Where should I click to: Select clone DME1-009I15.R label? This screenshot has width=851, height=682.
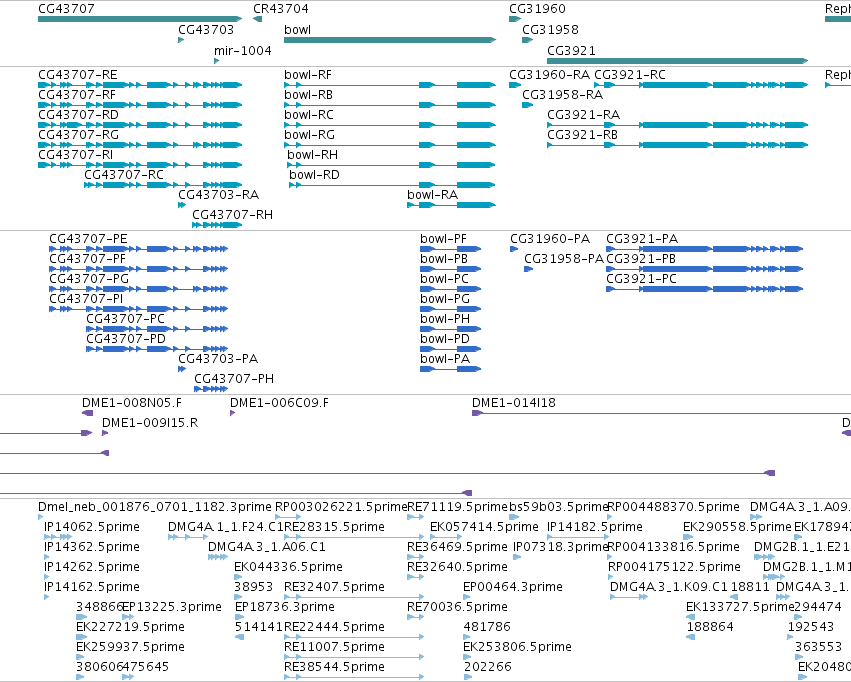point(150,423)
